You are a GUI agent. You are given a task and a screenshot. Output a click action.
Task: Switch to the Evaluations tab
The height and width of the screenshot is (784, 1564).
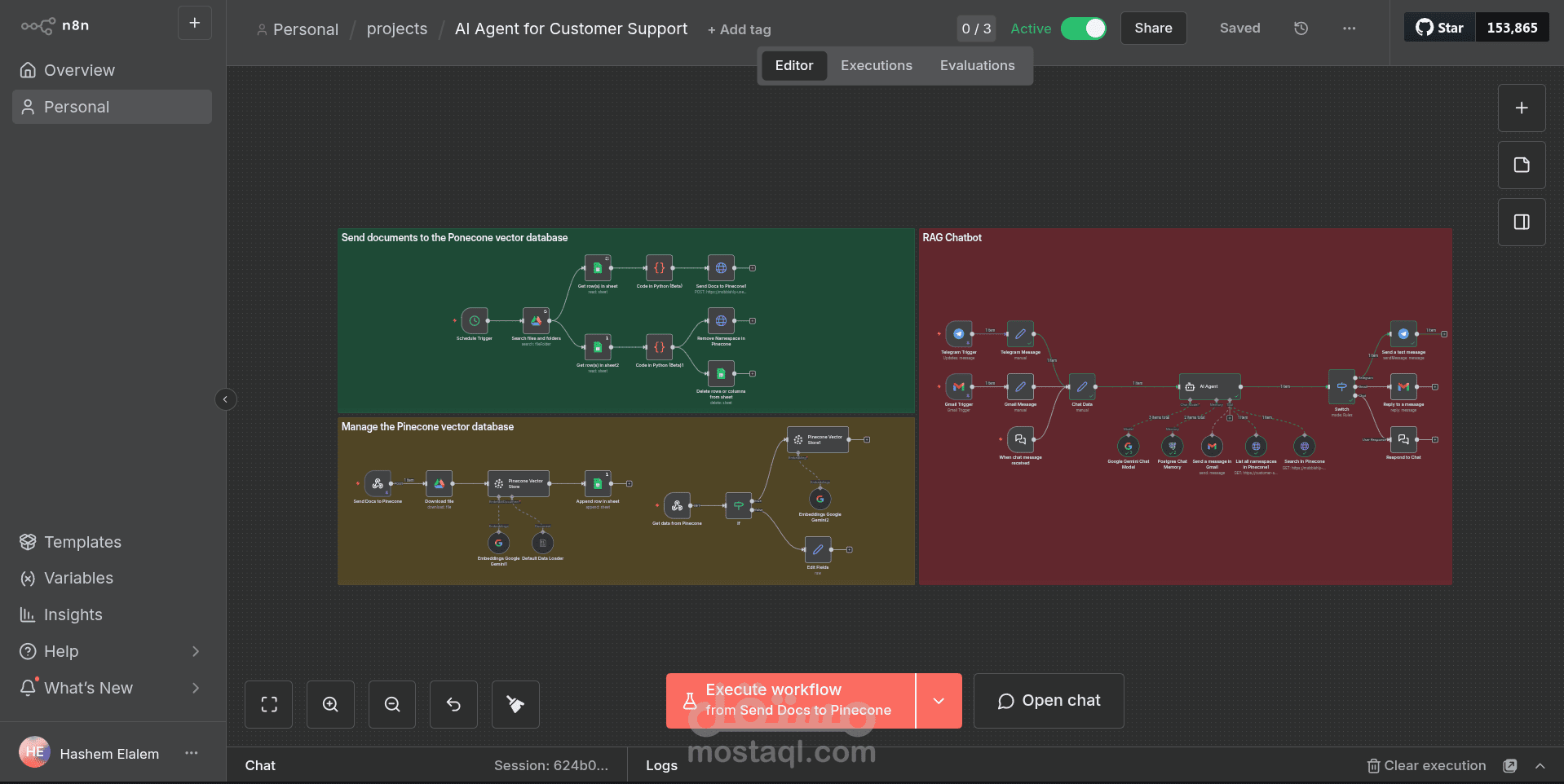point(978,66)
